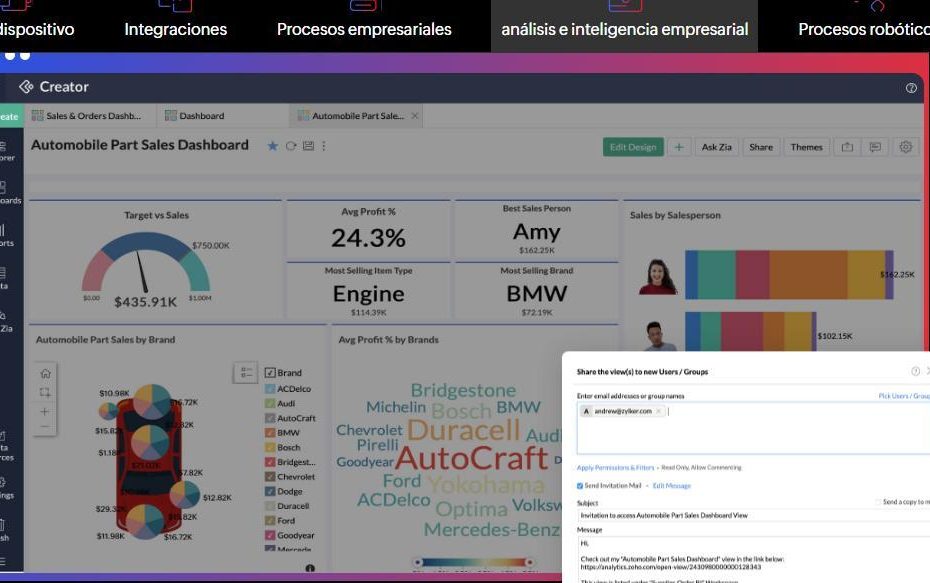
Task: Toggle Duracell in the brand legend
Action: click(270, 506)
